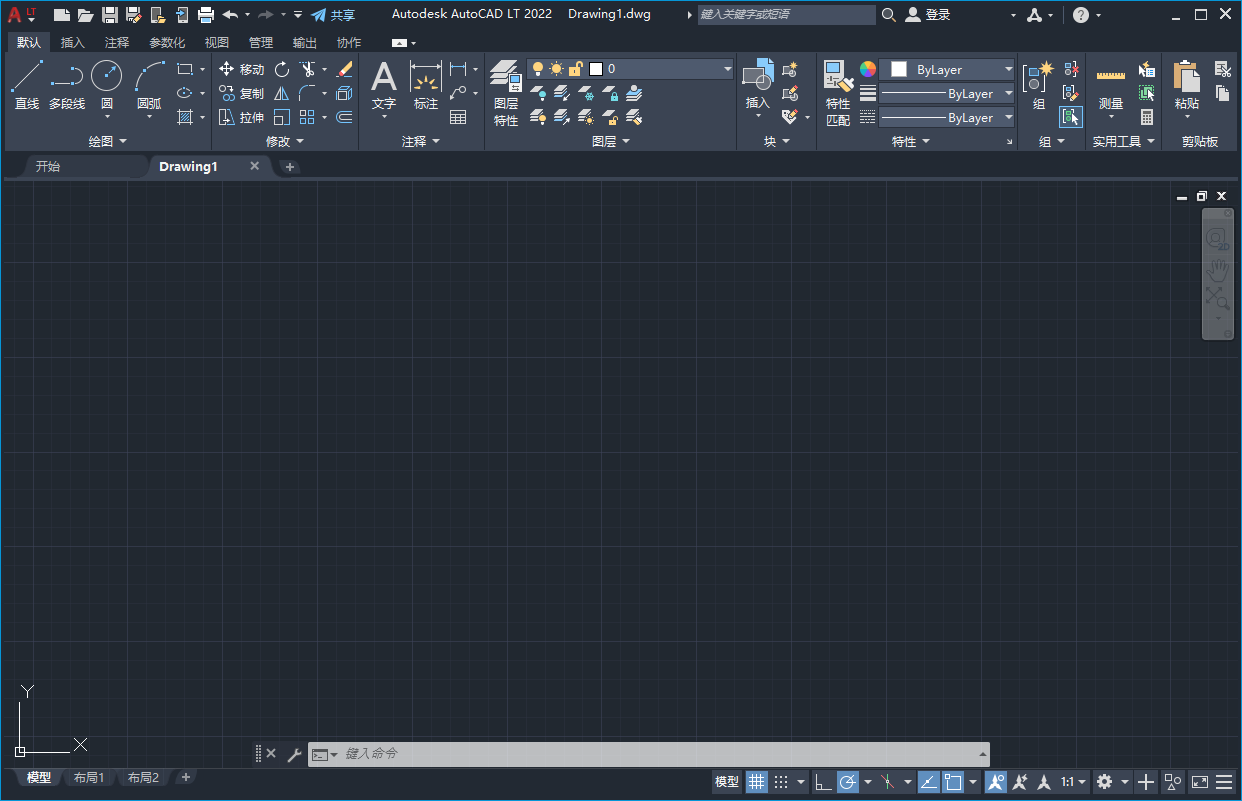
Task: Click the Plot printer icon
Action: click(x=206, y=15)
